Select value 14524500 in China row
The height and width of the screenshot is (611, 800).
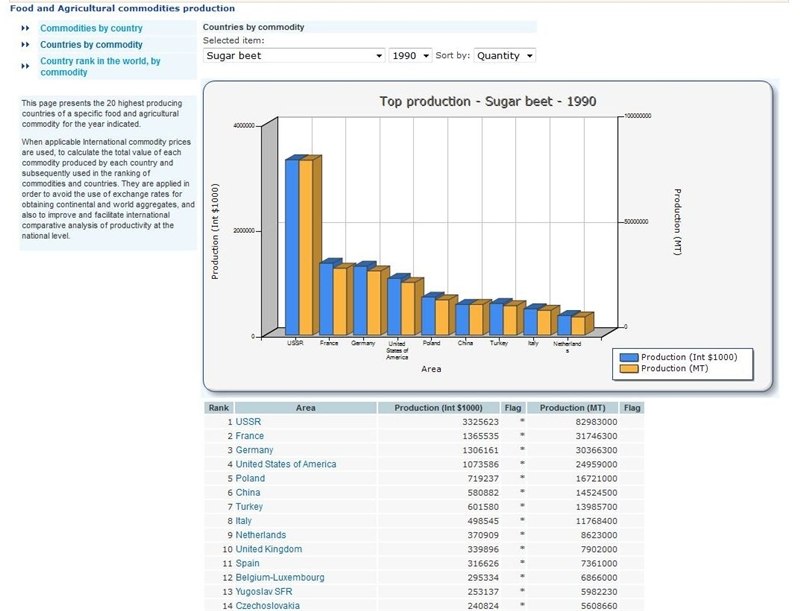click(x=596, y=493)
